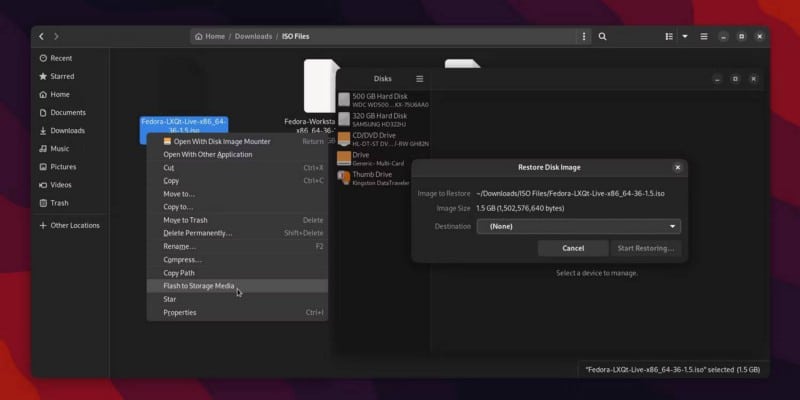This screenshot has width=800, height=400.
Task: Select the Fedora-Workstation ISO file icon
Action: [x=319, y=86]
